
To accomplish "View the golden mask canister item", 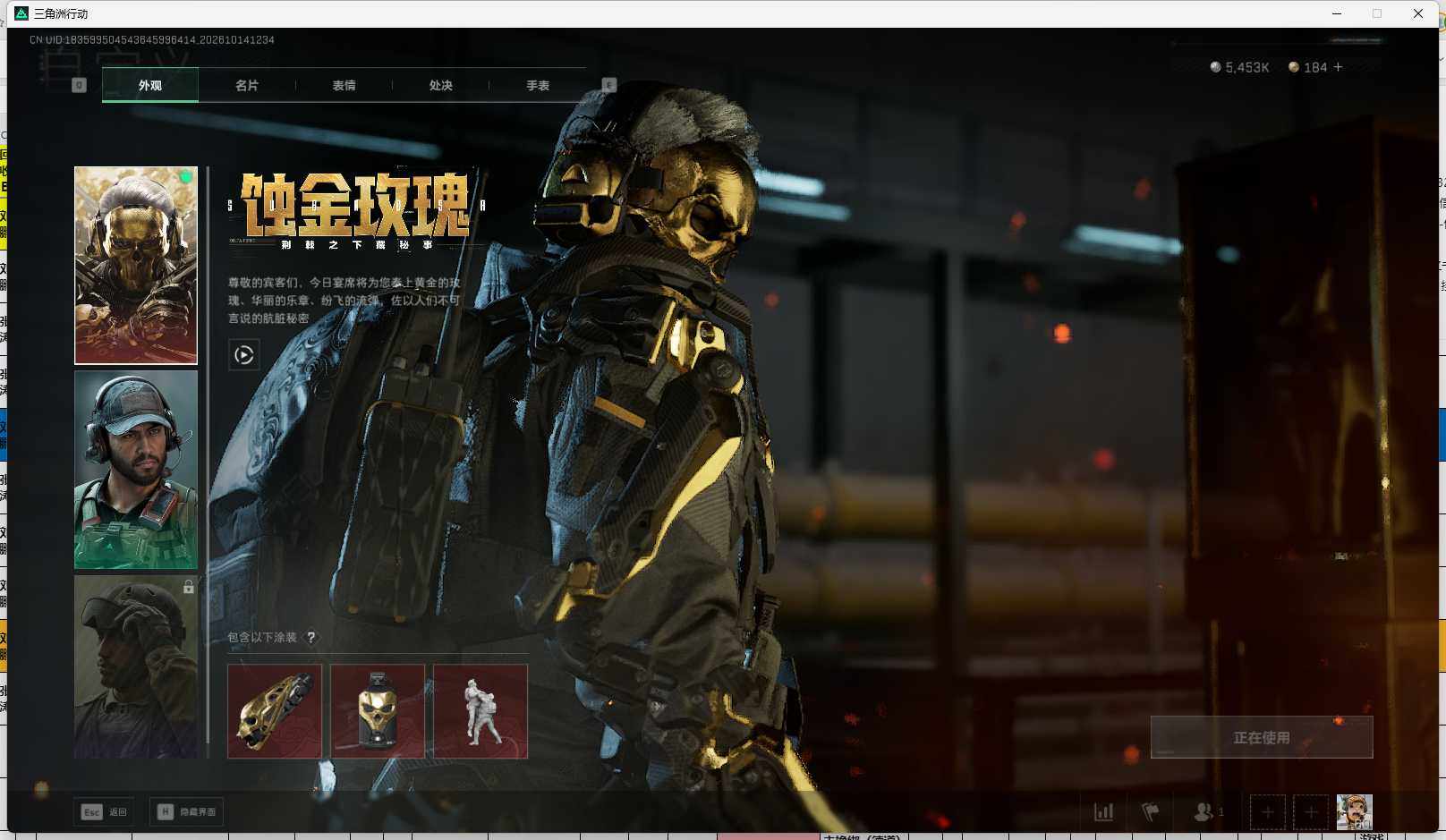I will (378, 711).
